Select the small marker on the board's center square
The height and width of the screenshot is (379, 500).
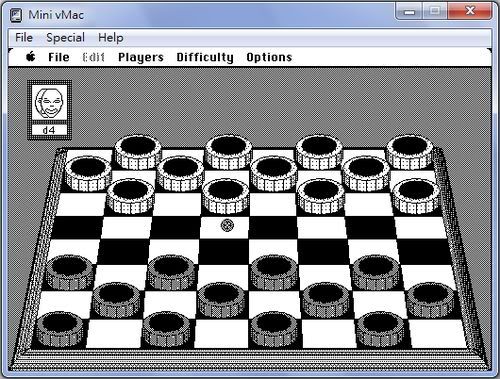tap(227, 225)
